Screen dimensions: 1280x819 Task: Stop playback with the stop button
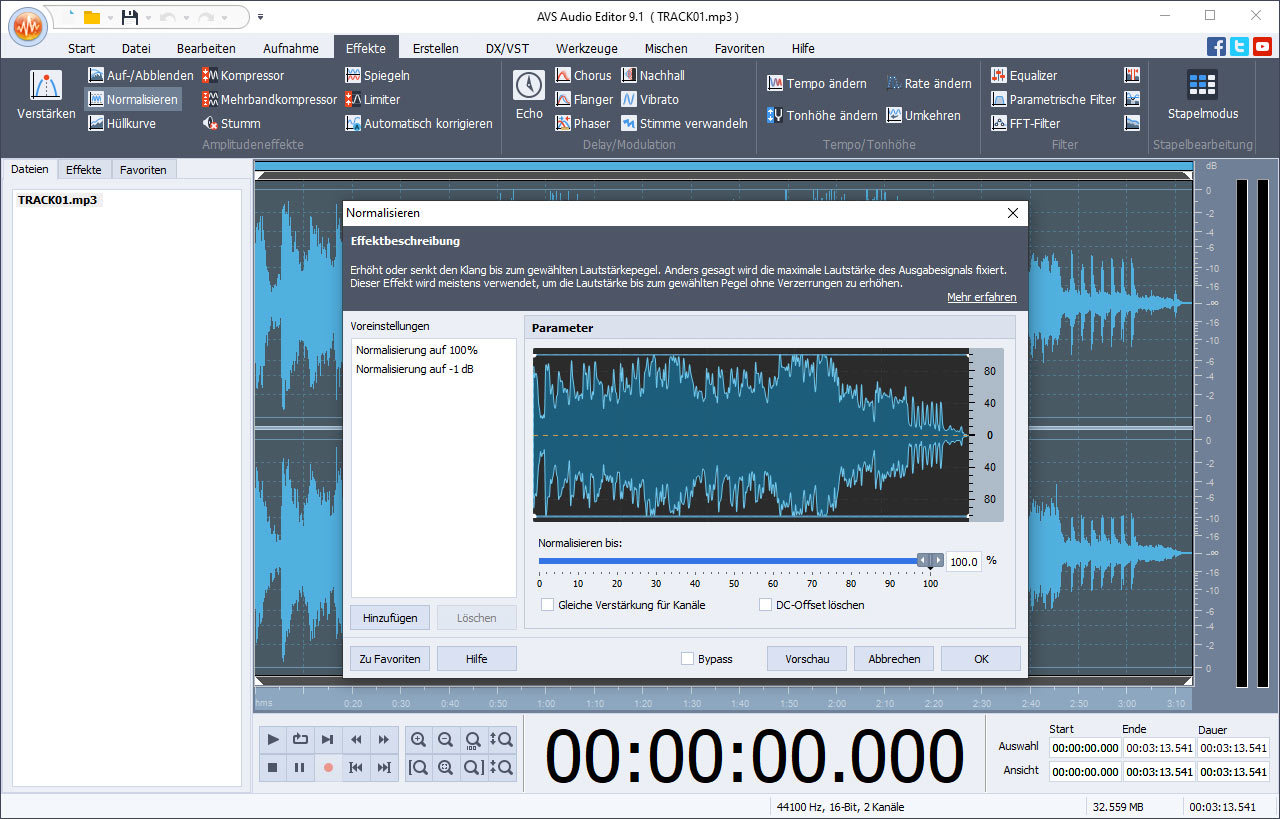[273, 768]
